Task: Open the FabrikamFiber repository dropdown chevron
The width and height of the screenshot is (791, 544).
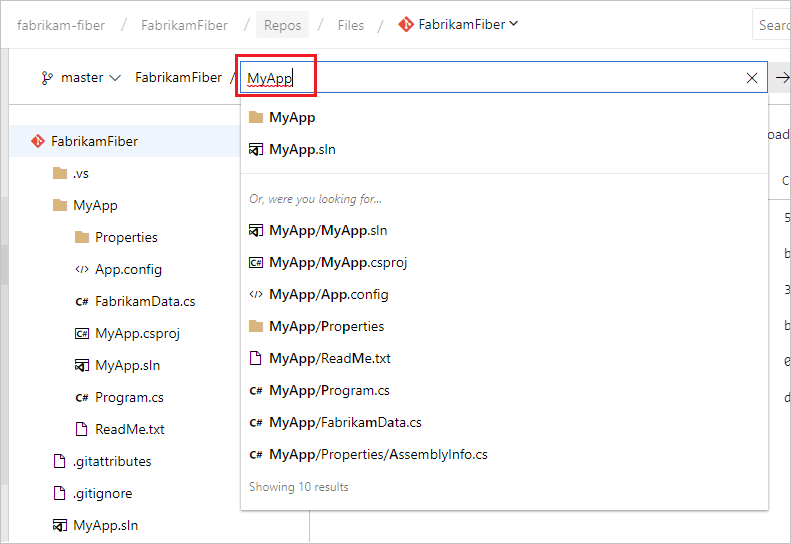Action: click(x=514, y=24)
